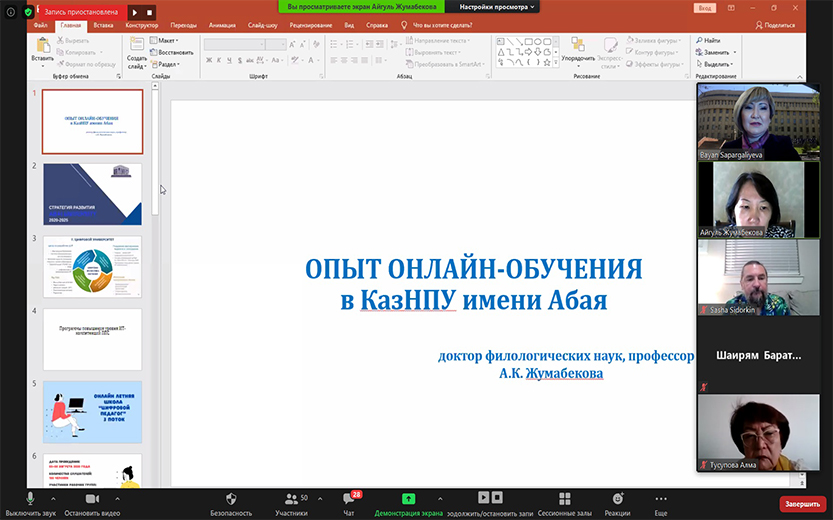Viewport: 833px width, 520px height.
Task: Toggle bold (Ж) formatting
Action: [209, 61]
